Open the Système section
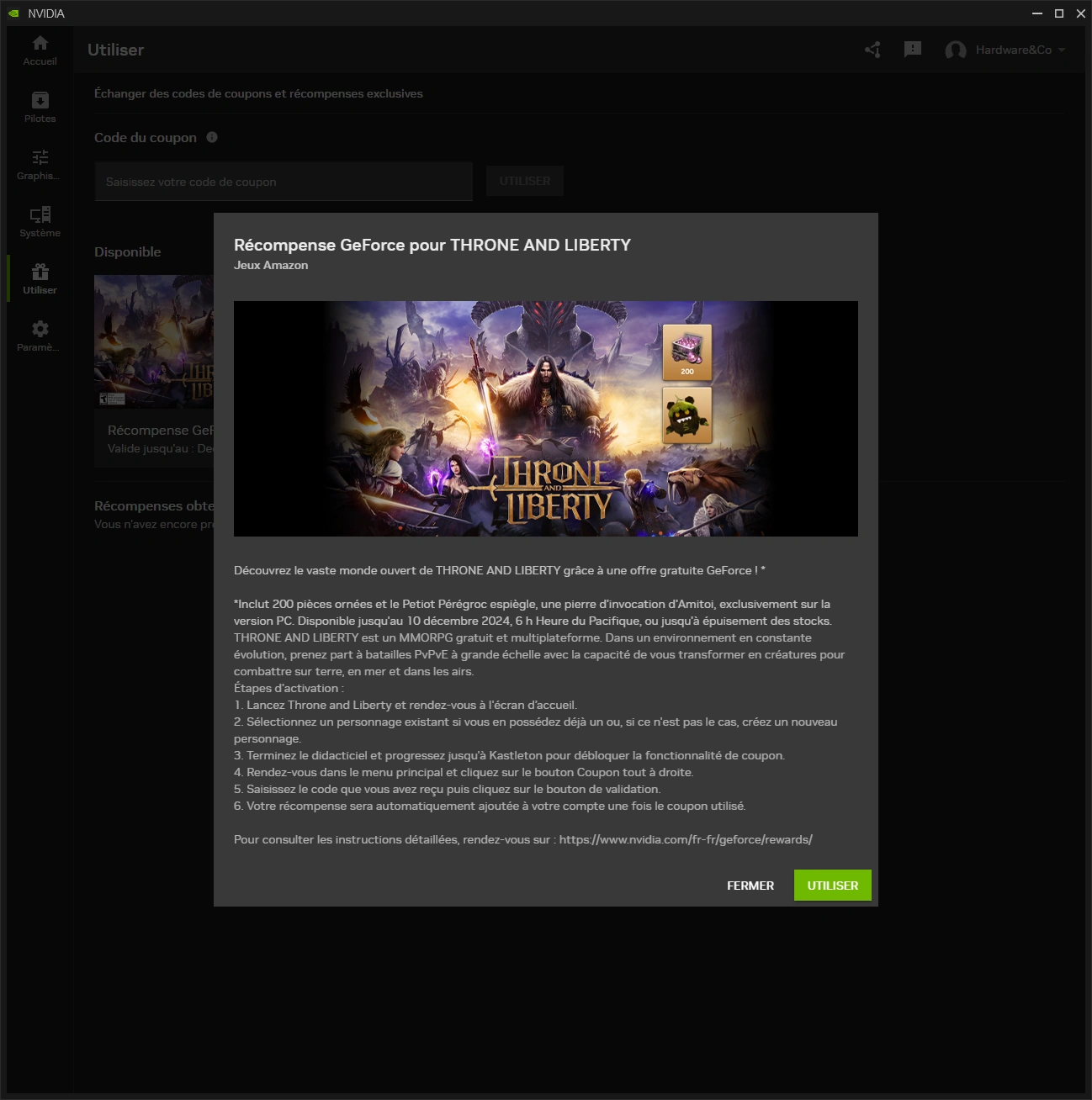 pos(40,222)
